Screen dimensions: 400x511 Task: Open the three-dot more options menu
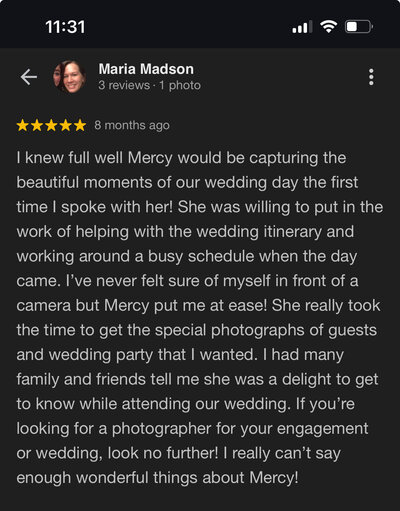pyautogui.click(x=371, y=77)
